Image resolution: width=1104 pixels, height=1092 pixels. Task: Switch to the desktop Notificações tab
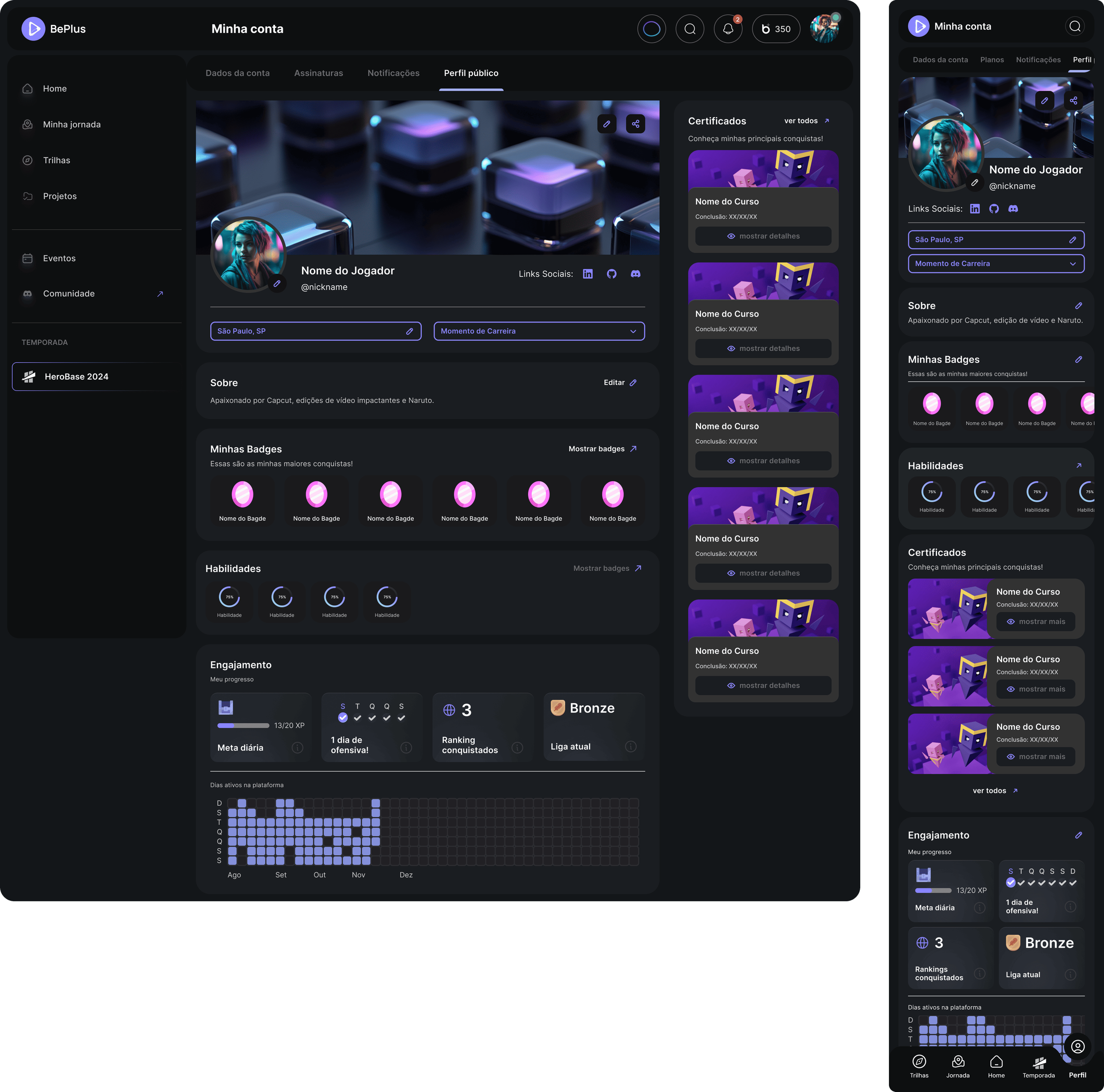[x=394, y=73]
